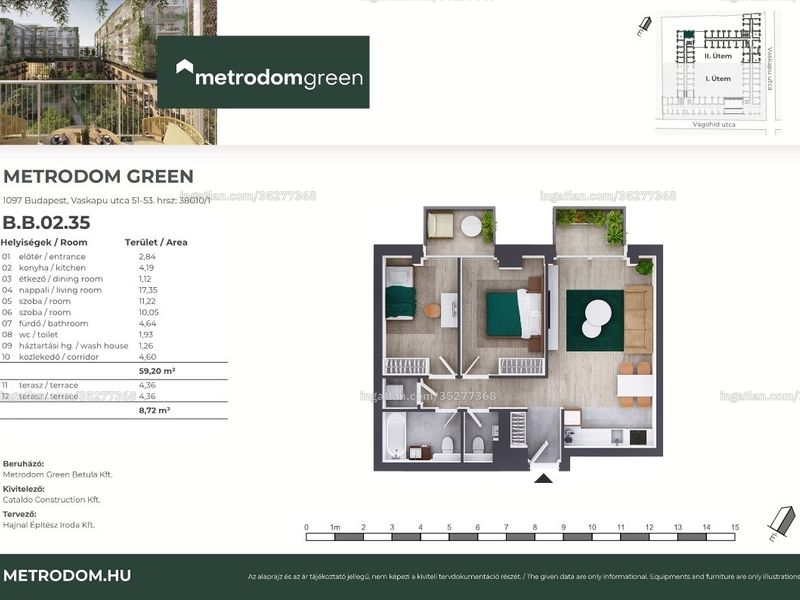This screenshot has height=600, width=800.
Task: Open the building courtyard render photo
Action: pos(108,72)
